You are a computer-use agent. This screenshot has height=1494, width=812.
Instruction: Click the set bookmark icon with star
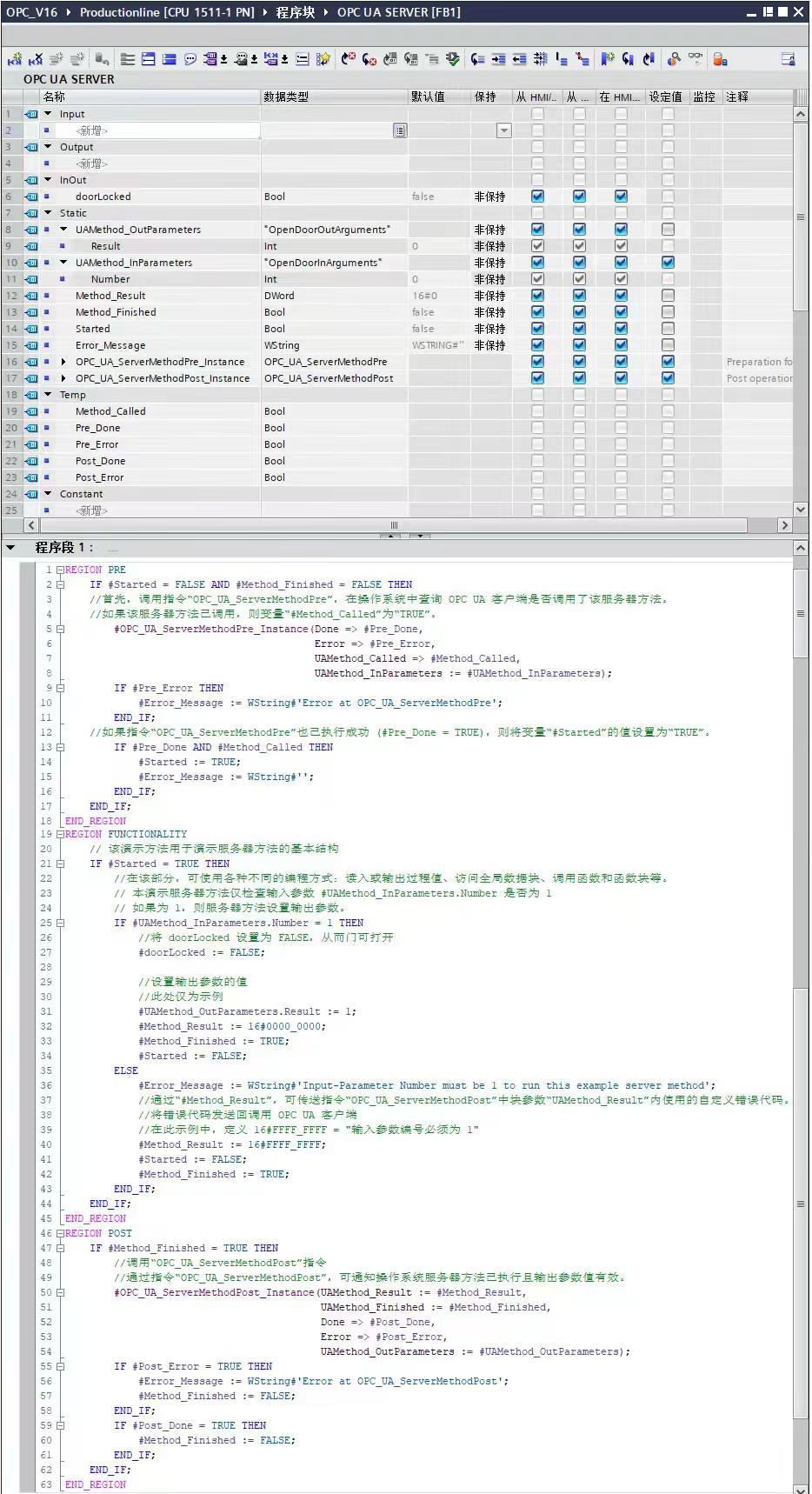click(608, 59)
